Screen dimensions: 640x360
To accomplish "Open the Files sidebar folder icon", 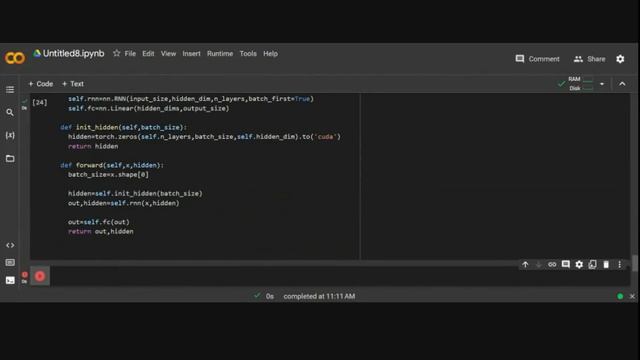I will [10, 158].
